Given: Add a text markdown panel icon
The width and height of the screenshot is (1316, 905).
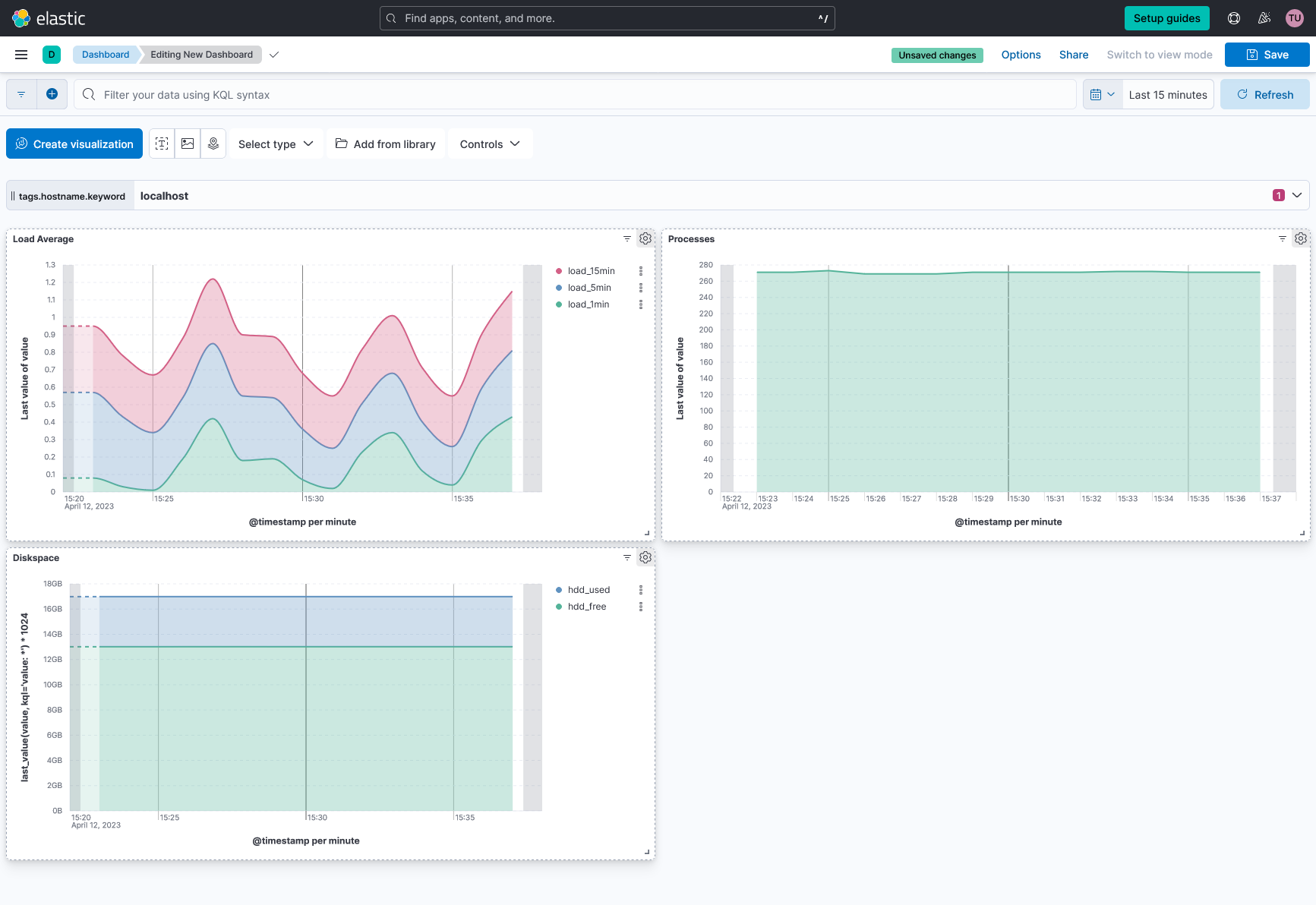Looking at the screenshot, I should coord(162,143).
